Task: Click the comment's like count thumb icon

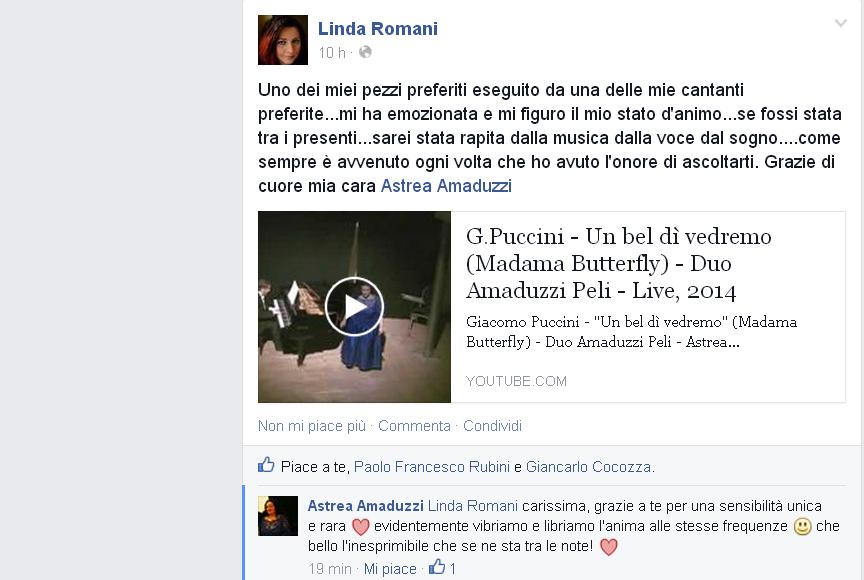Action: point(437,567)
